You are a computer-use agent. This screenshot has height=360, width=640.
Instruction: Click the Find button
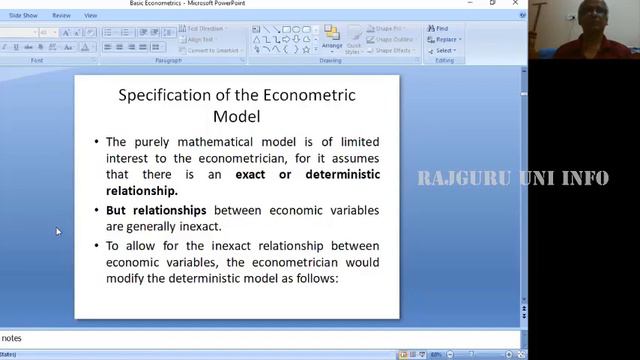[x=438, y=29]
